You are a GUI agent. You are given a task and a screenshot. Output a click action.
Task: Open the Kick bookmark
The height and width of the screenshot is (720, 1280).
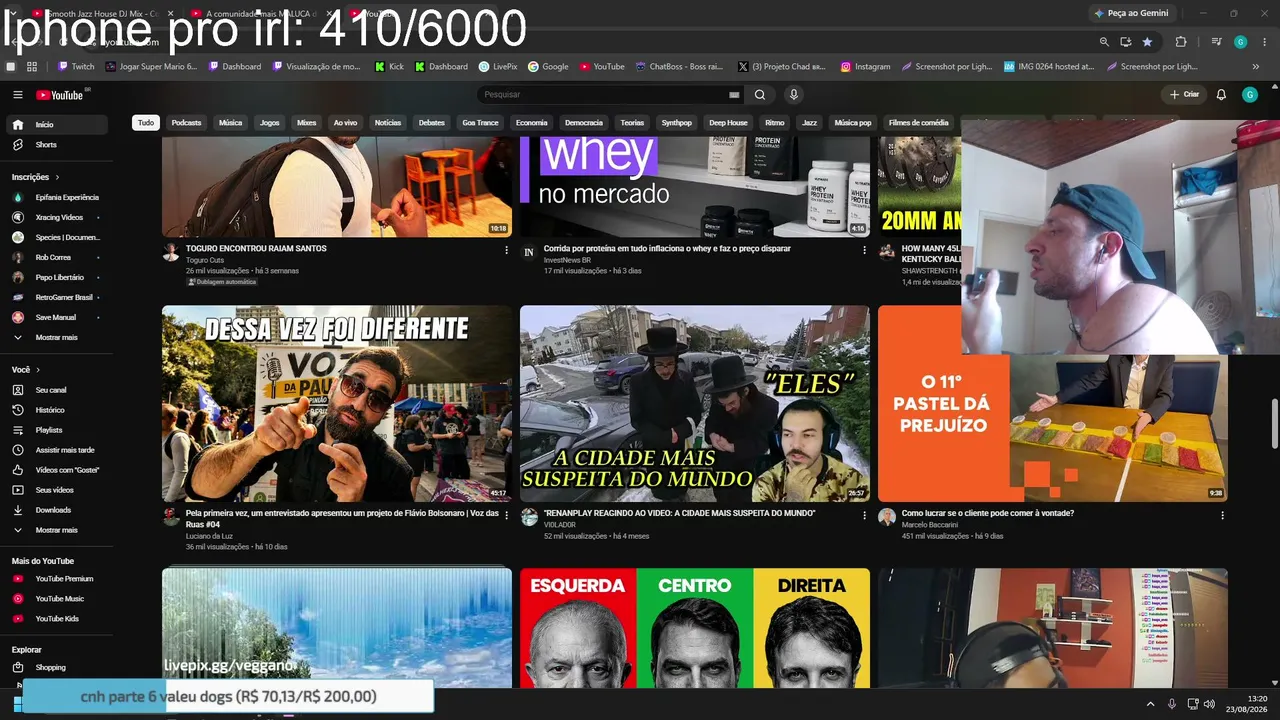pyautogui.click(x=390, y=67)
